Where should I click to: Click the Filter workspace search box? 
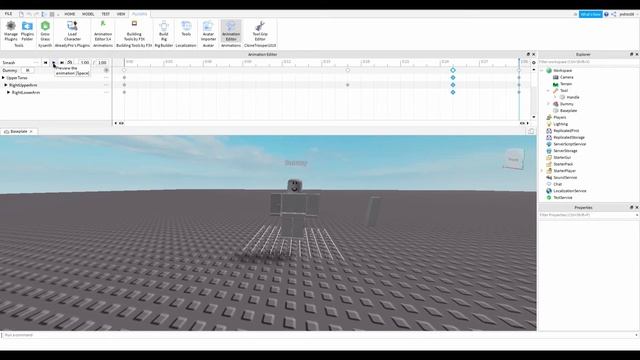588,62
